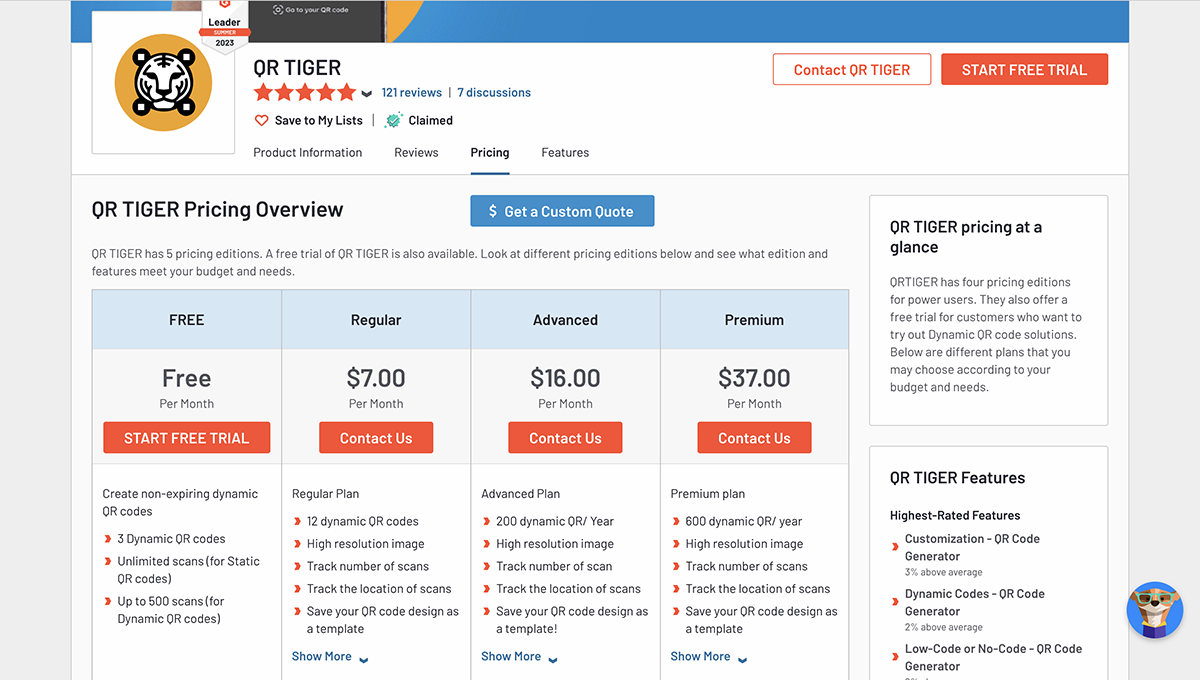Expand Show More under Advanced plan
Screen dimensions: 1200x680
click(x=519, y=657)
